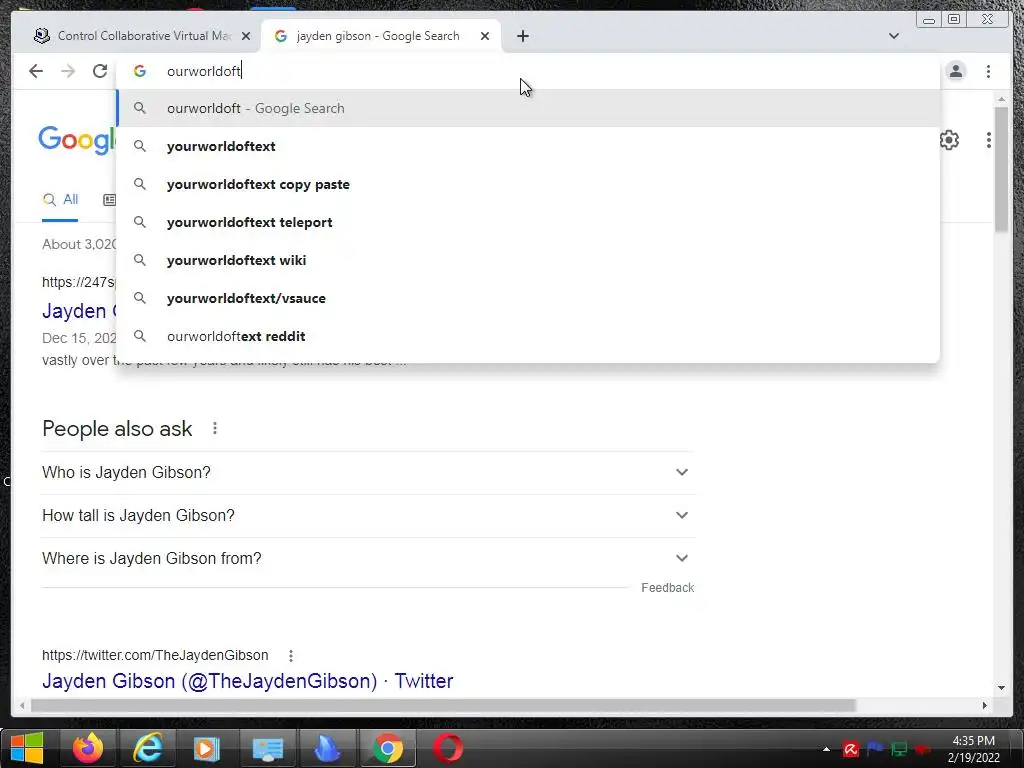The image size is (1024, 768).
Task: Select 'yourworldoftext teleport' suggestion
Action: 528,222
